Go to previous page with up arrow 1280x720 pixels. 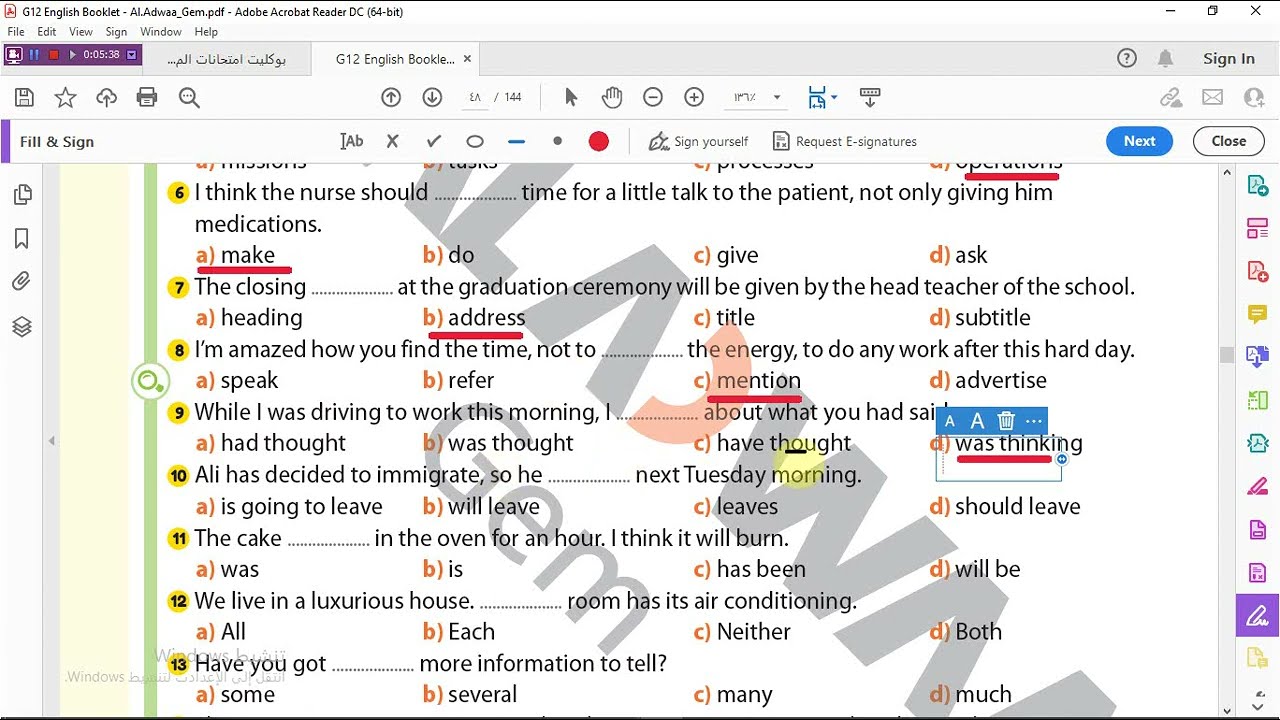tap(391, 97)
